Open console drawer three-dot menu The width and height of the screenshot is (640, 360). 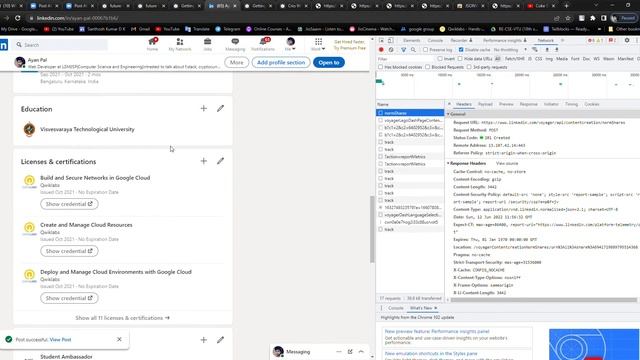click(x=381, y=308)
